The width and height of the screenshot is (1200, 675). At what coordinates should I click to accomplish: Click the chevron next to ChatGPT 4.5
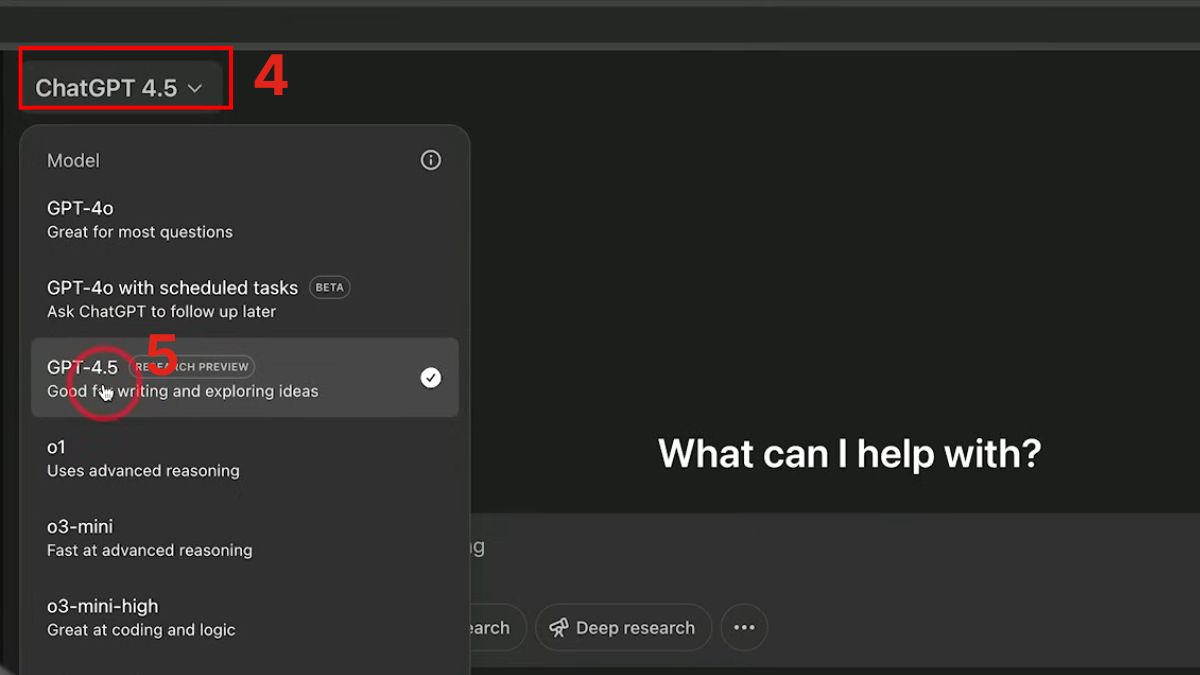click(195, 89)
